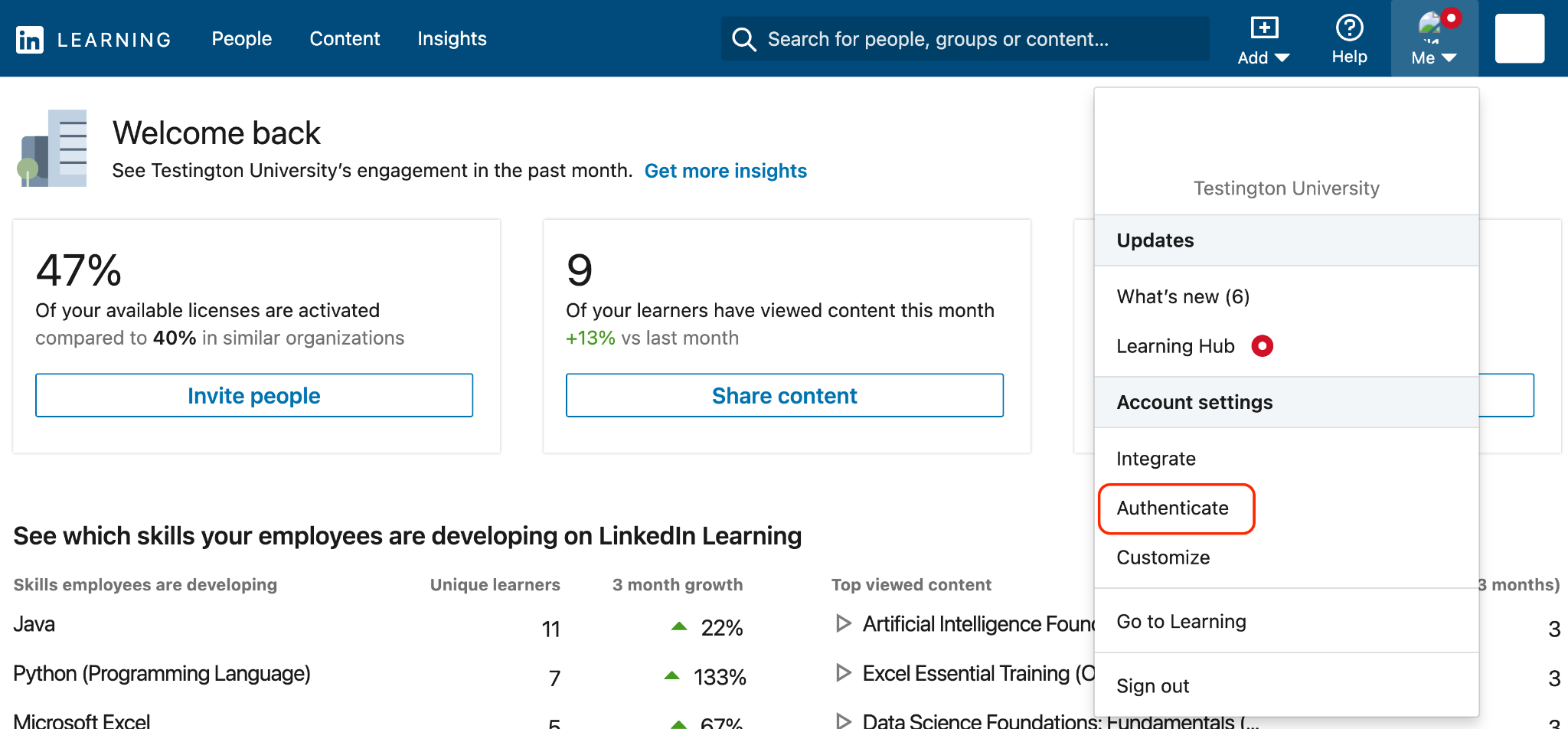Open the Insights menu
Image resolution: width=1568 pixels, height=729 pixels.
click(452, 39)
